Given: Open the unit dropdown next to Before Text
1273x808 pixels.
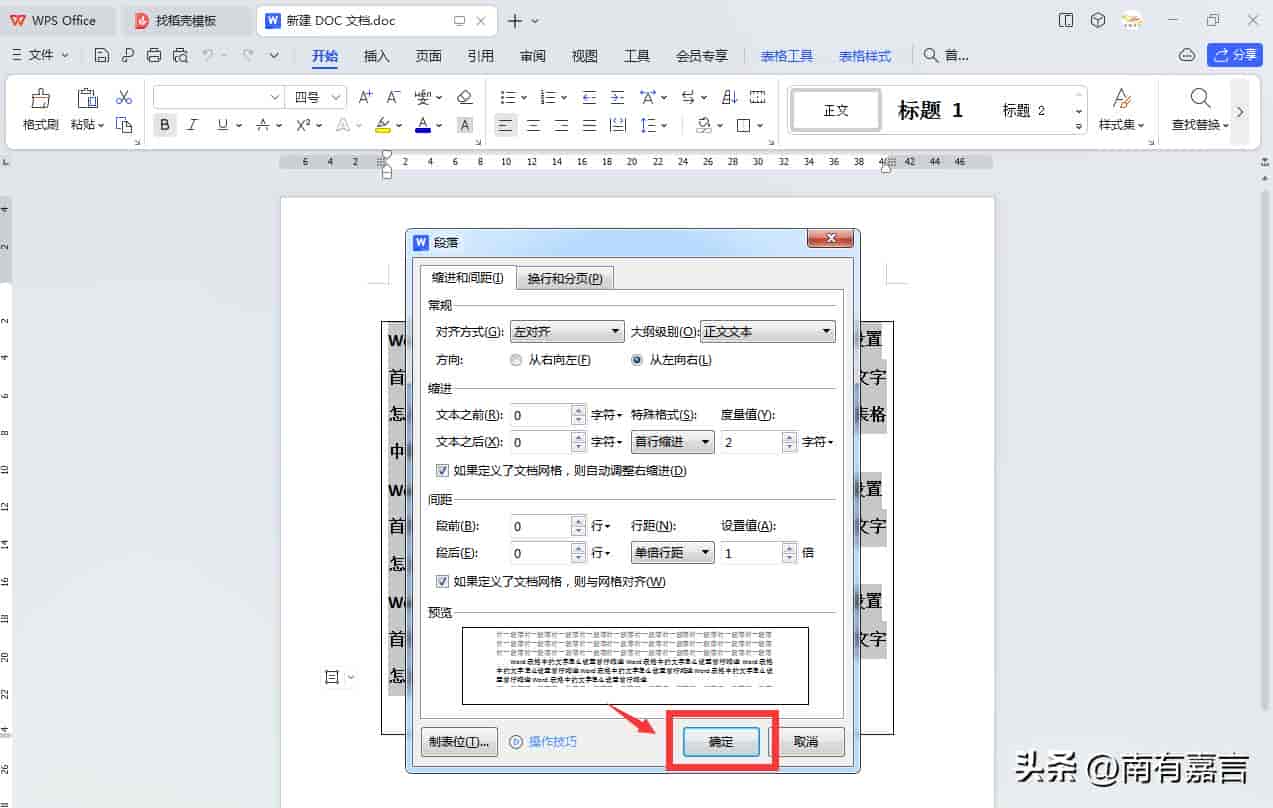Looking at the screenshot, I should coord(607,415).
